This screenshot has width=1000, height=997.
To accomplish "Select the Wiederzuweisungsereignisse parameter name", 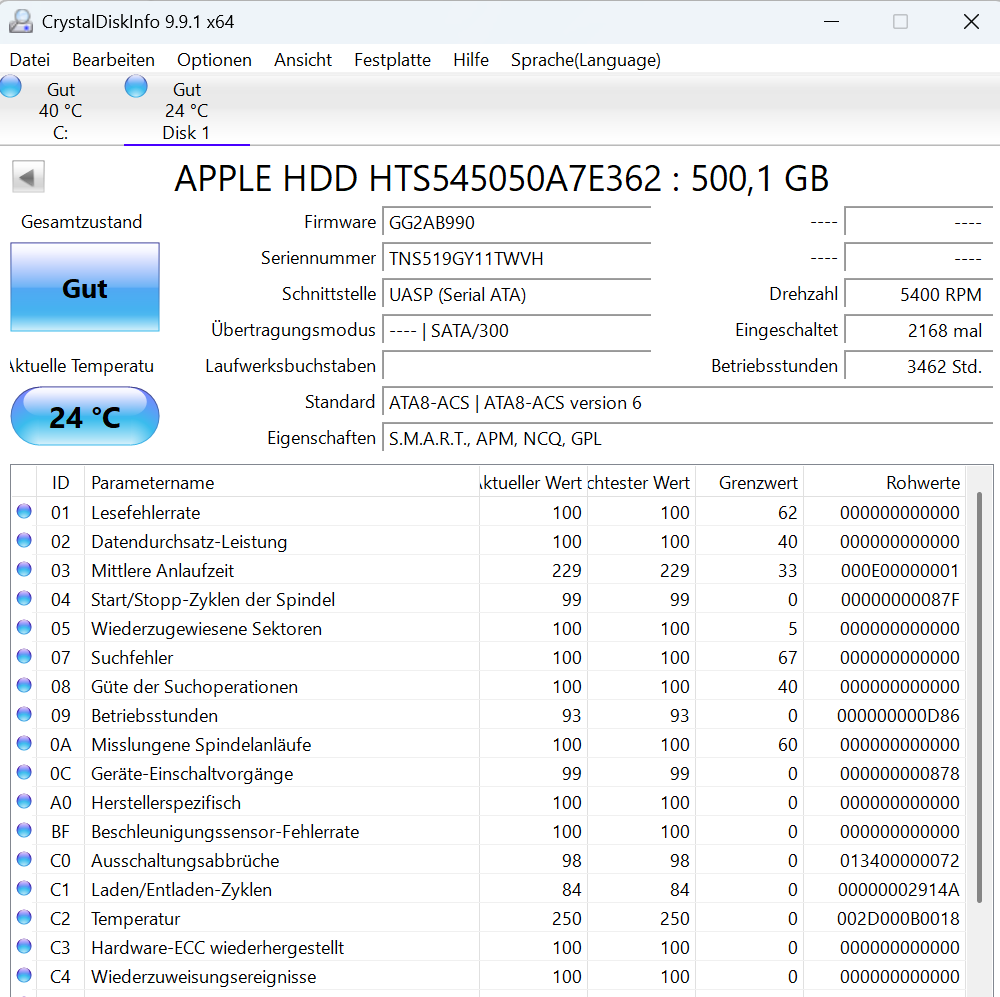I will point(203,977).
